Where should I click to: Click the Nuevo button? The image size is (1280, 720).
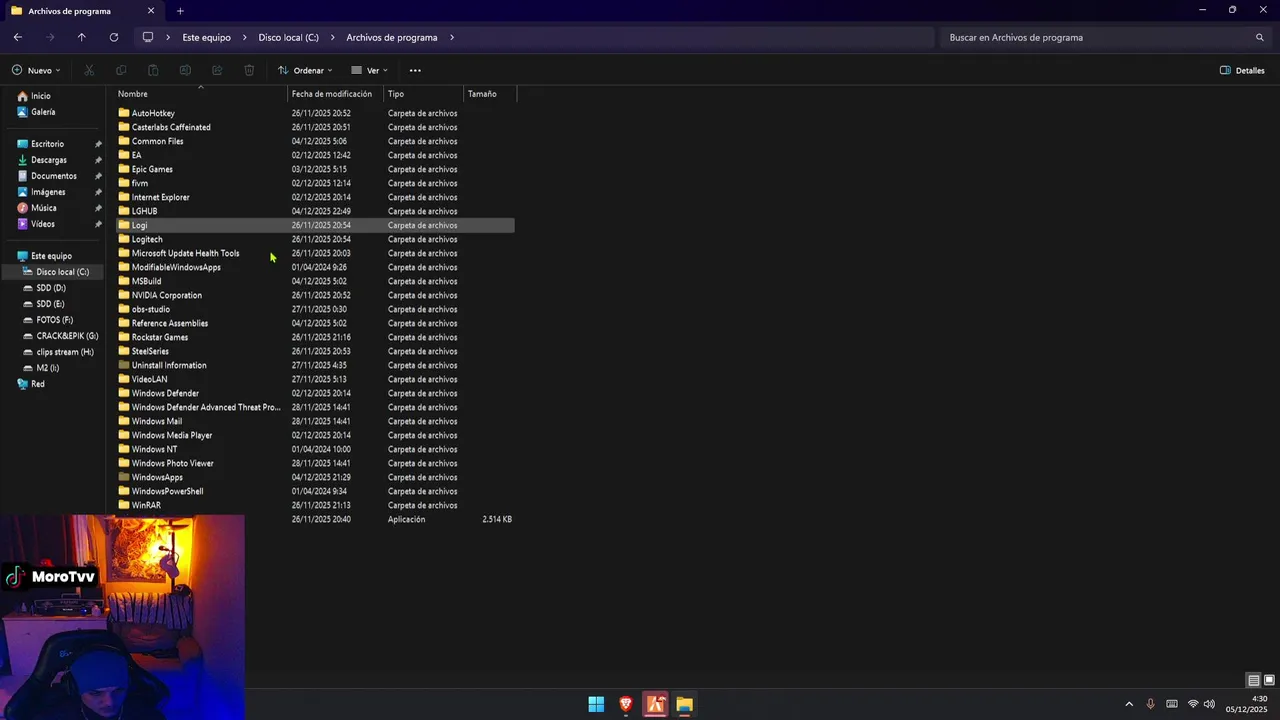point(36,70)
